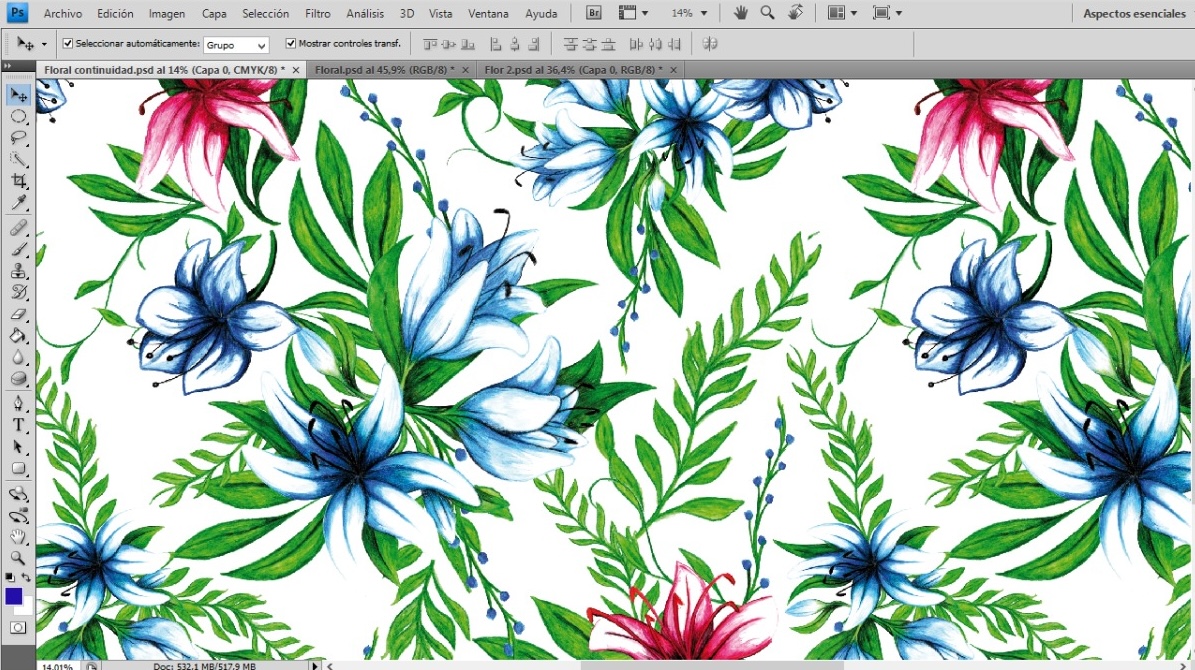
Task: Align top edges button
Action: coord(430,44)
